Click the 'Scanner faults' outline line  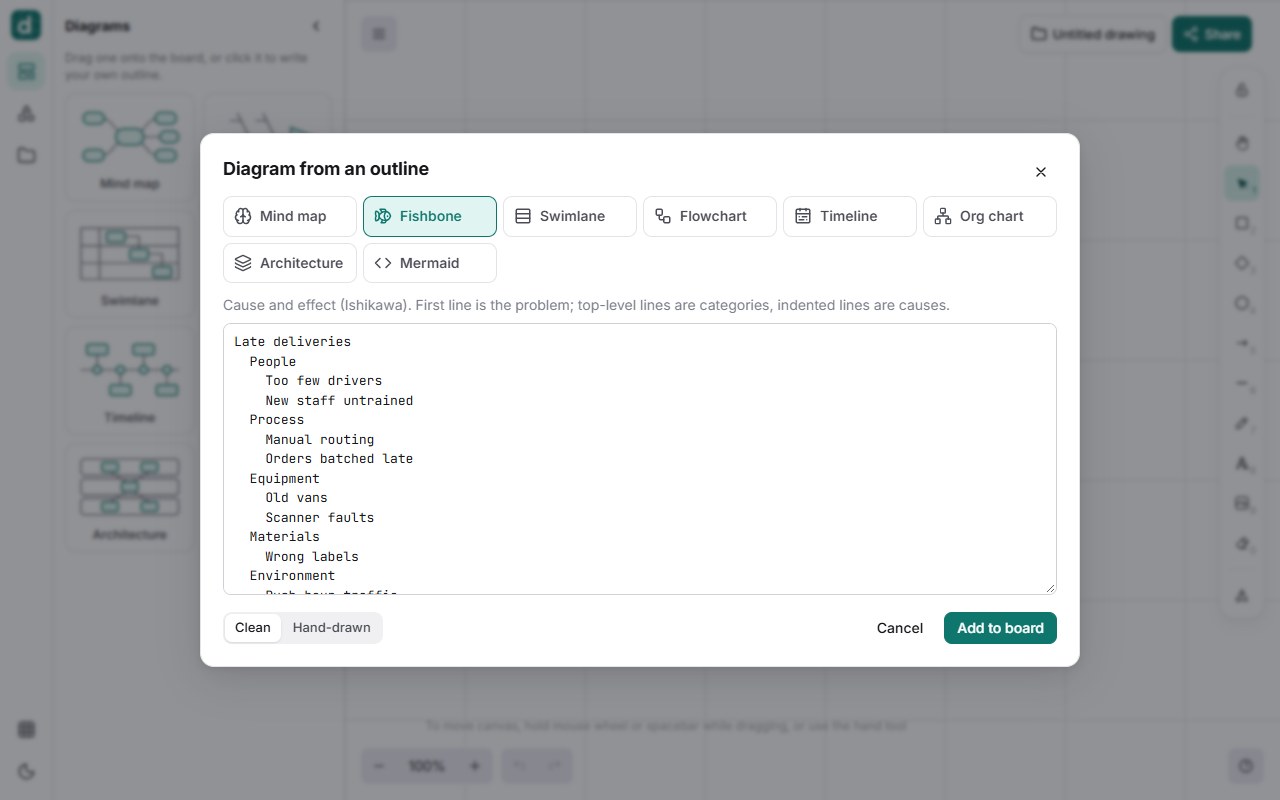(x=320, y=517)
